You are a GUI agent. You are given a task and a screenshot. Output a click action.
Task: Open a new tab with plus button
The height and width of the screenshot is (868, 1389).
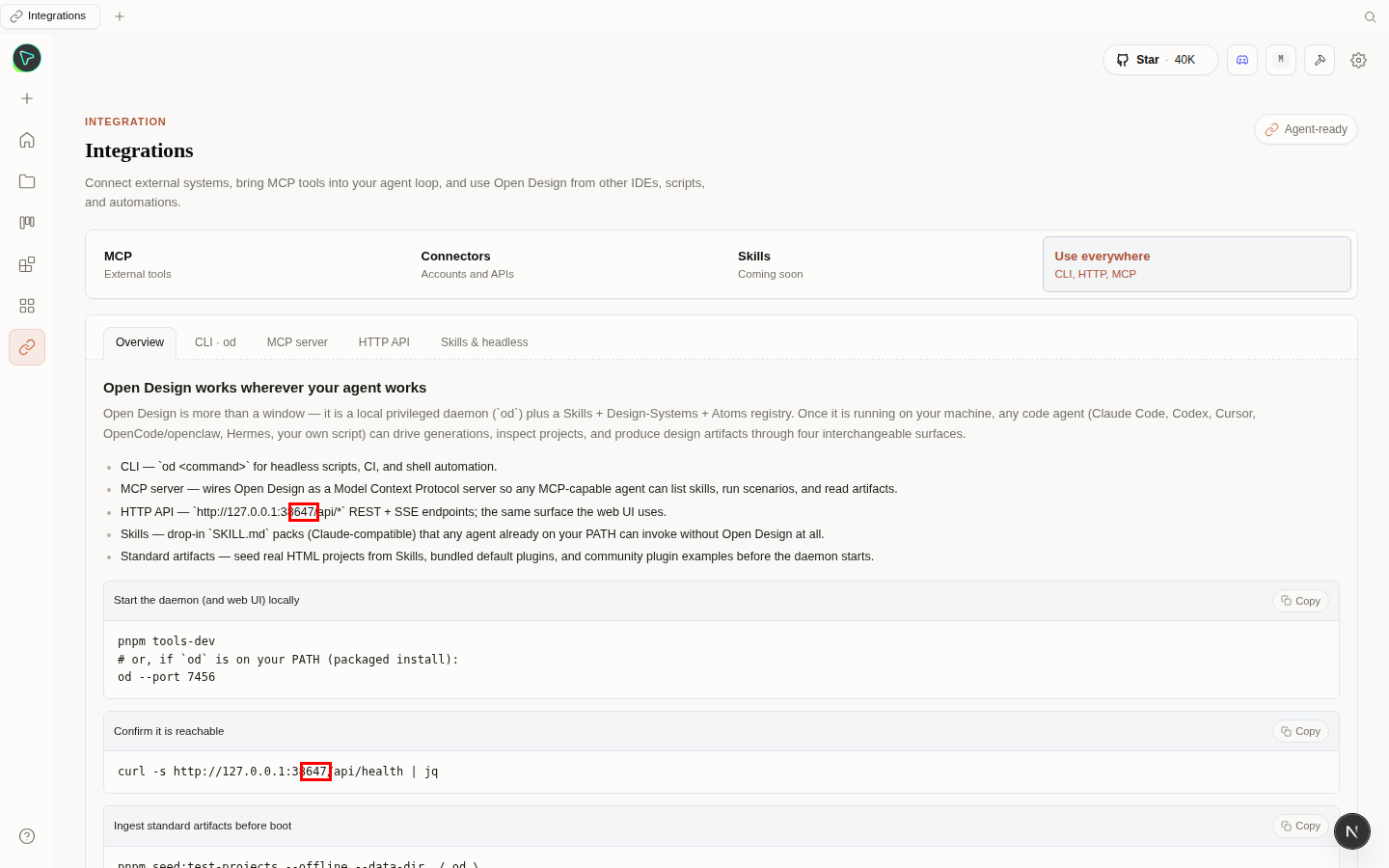(x=120, y=16)
